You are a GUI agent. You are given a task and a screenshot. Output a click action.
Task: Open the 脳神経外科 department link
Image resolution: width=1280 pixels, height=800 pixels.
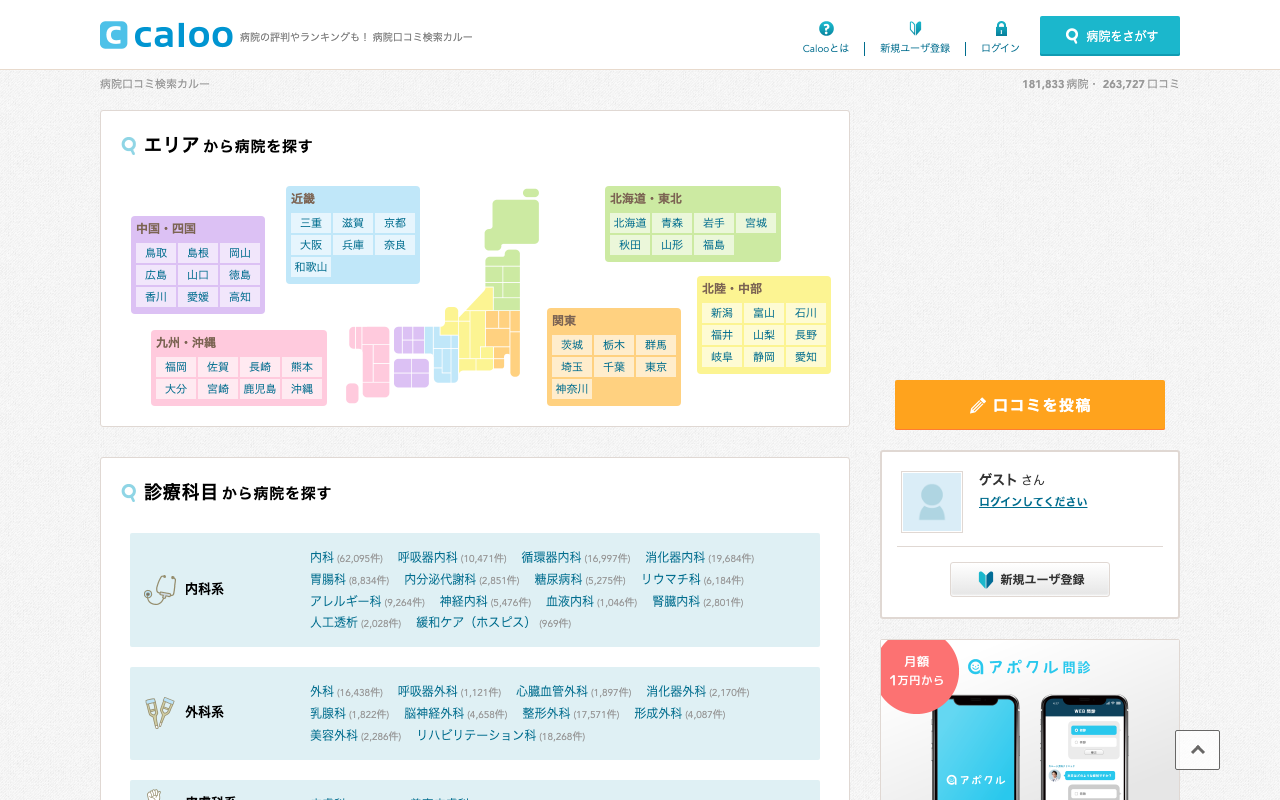(x=434, y=713)
